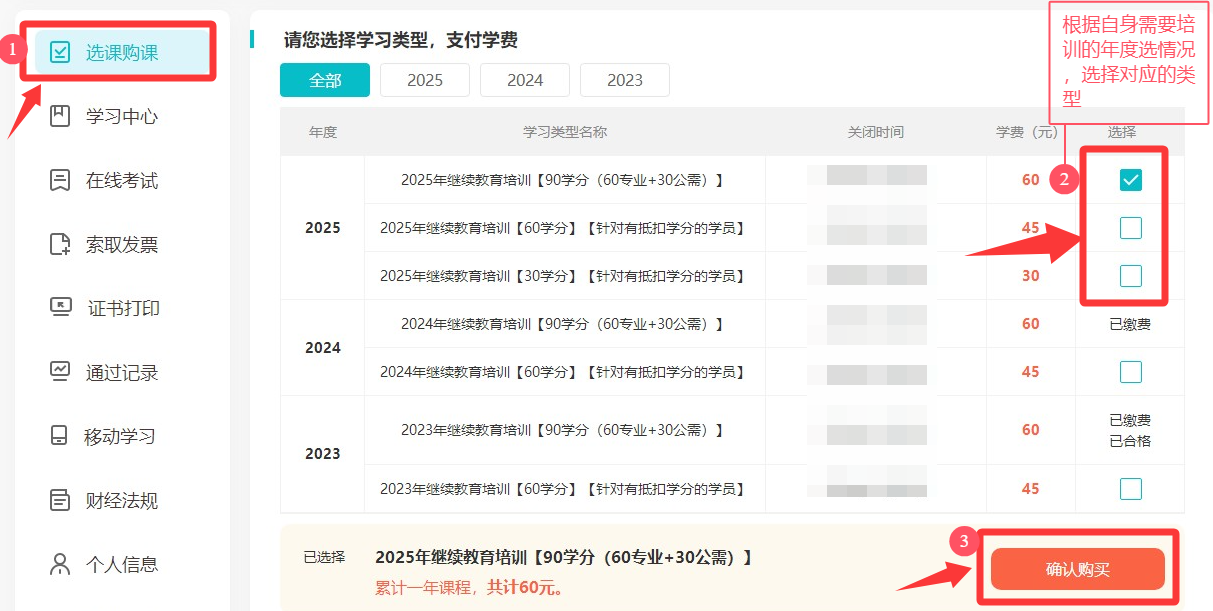
Task: Open 学习中心 via its book icon
Action: pos(60,116)
